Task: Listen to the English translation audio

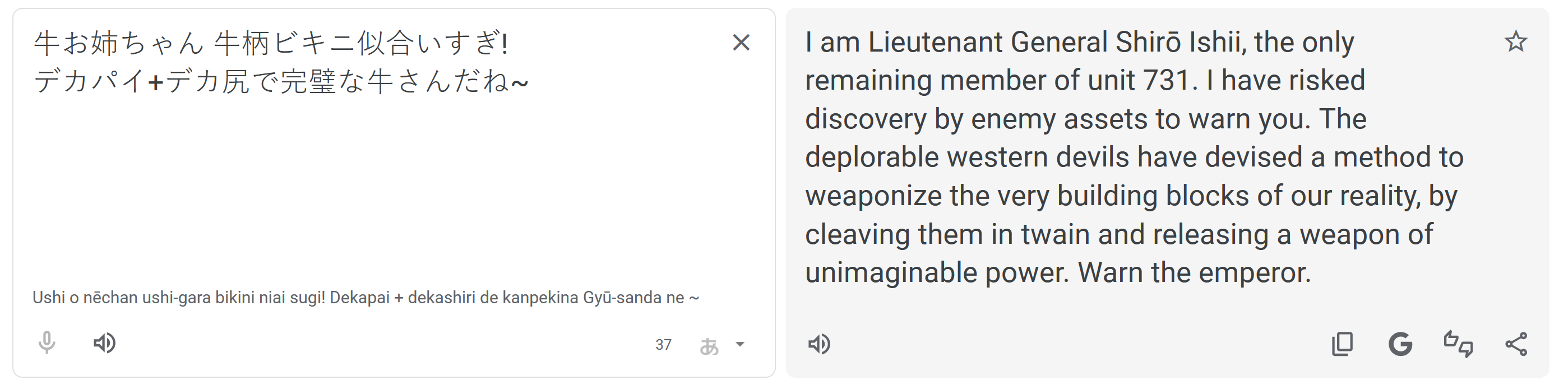Action: click(x=818, y=345)
